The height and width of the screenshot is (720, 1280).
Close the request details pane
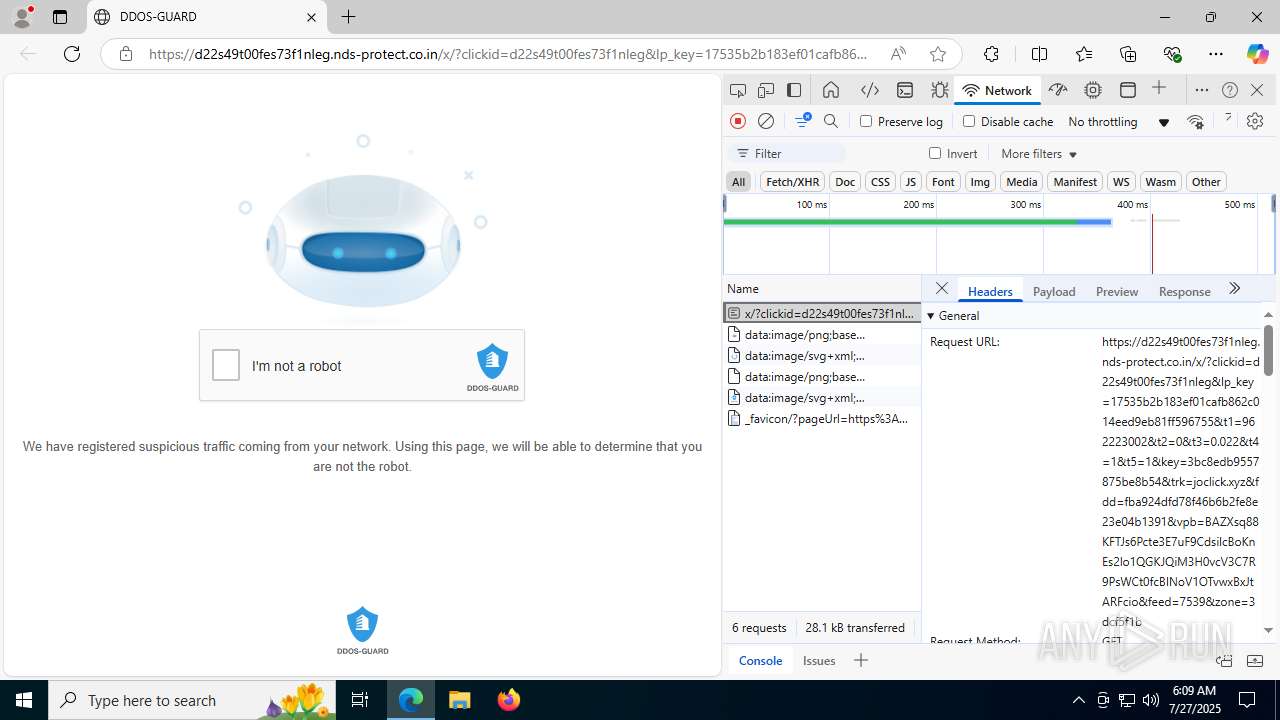(941, 289)
